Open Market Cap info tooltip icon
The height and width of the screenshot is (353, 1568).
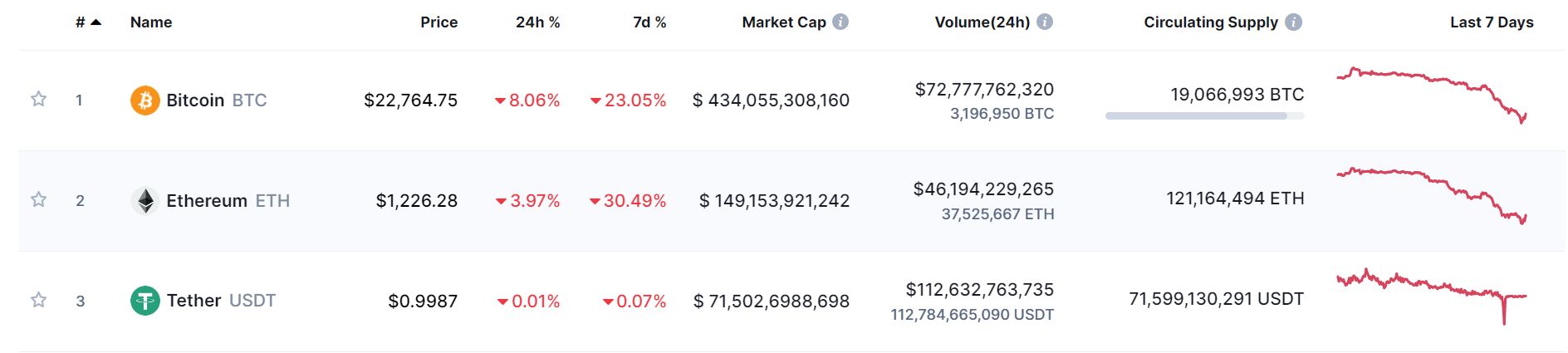point(840,22)
